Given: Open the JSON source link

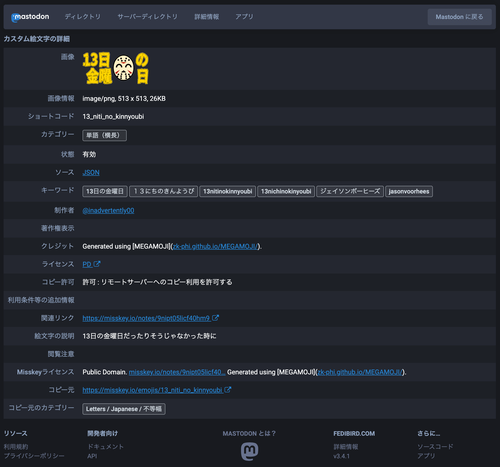Looking at the screenshot, I should [91, 173].
